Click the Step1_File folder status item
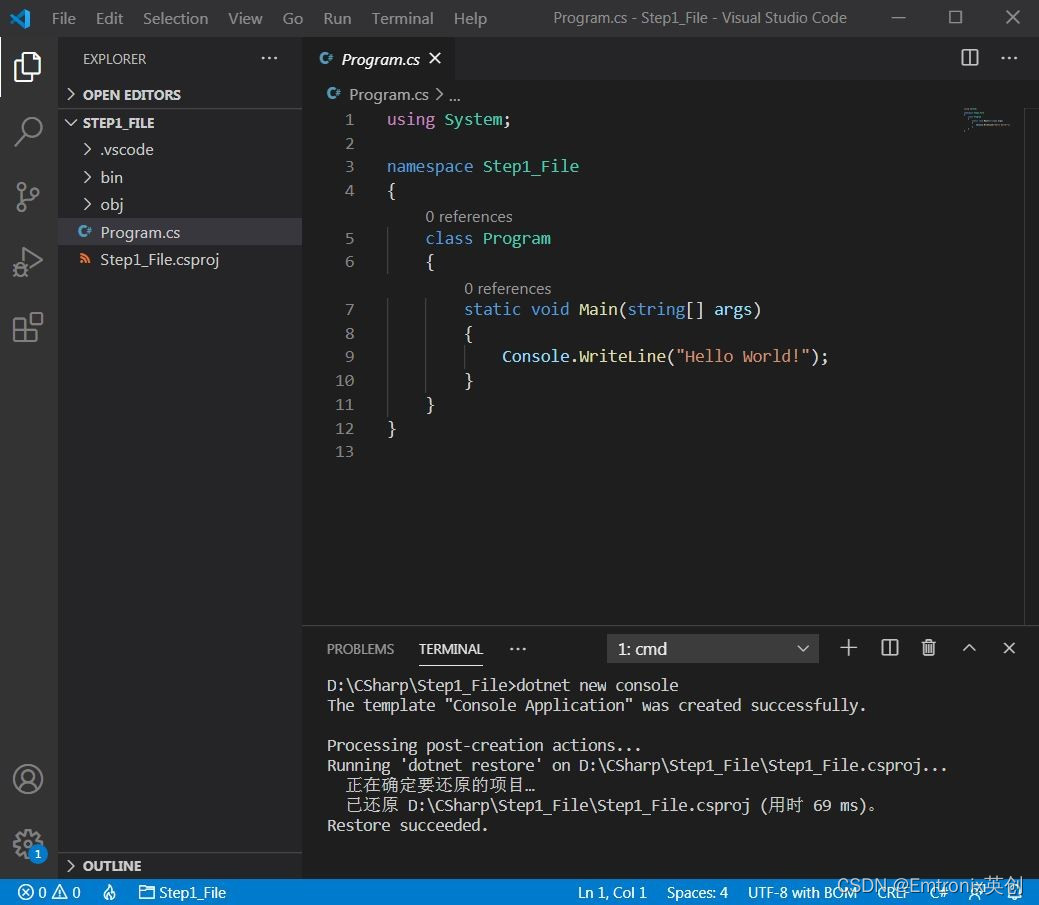Screen dimensions: 1039x905 point(182,892)
